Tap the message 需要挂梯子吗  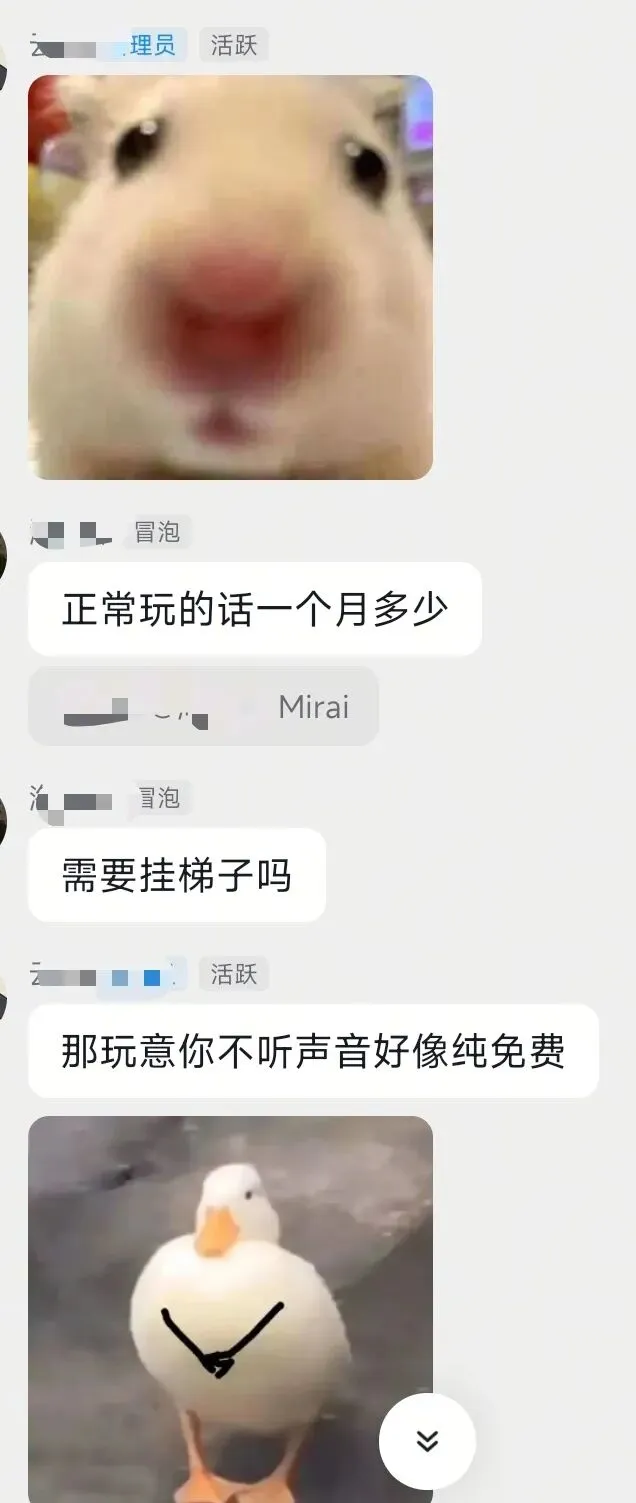point(177,875)
